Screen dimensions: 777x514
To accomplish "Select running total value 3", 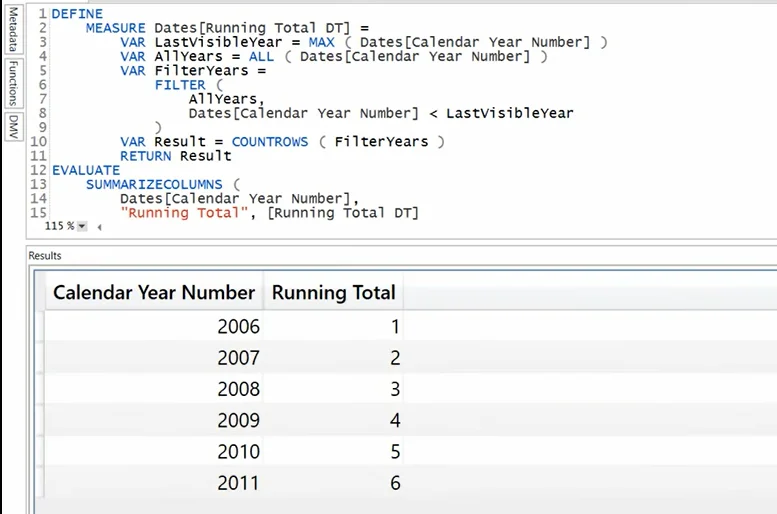I will [333, 389].
